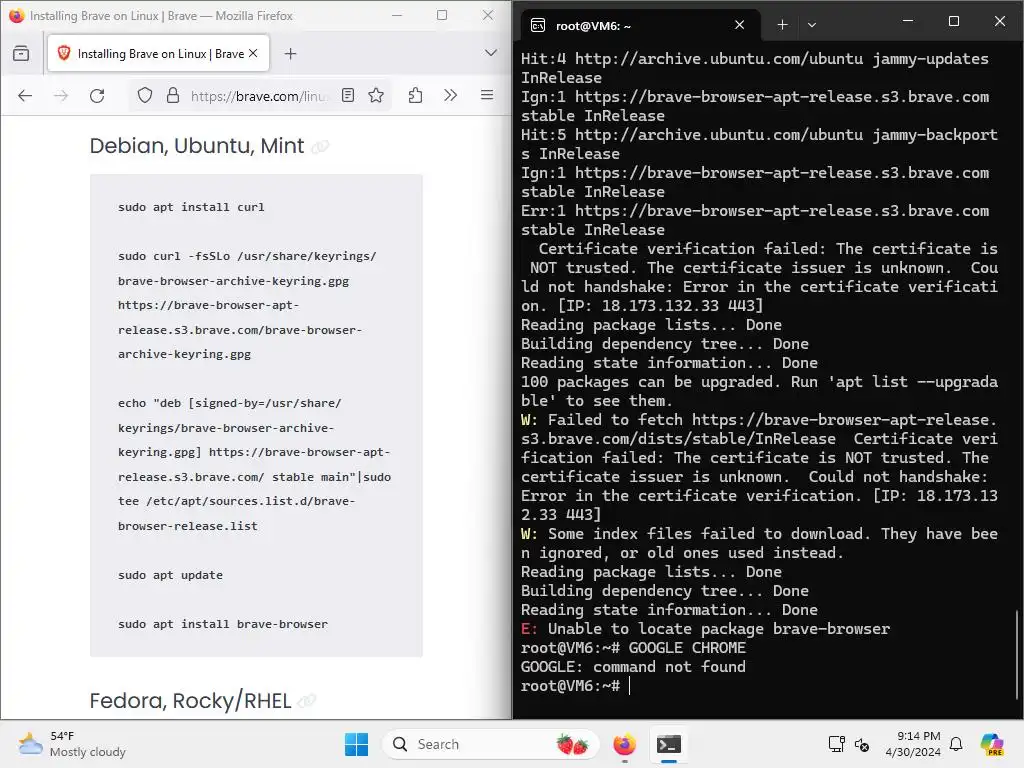The width and height of the screenshot is (1024, 768).
Task: Click 'root@VM6:~# GOOGLE CHROME' line
Action: [633, 648]
